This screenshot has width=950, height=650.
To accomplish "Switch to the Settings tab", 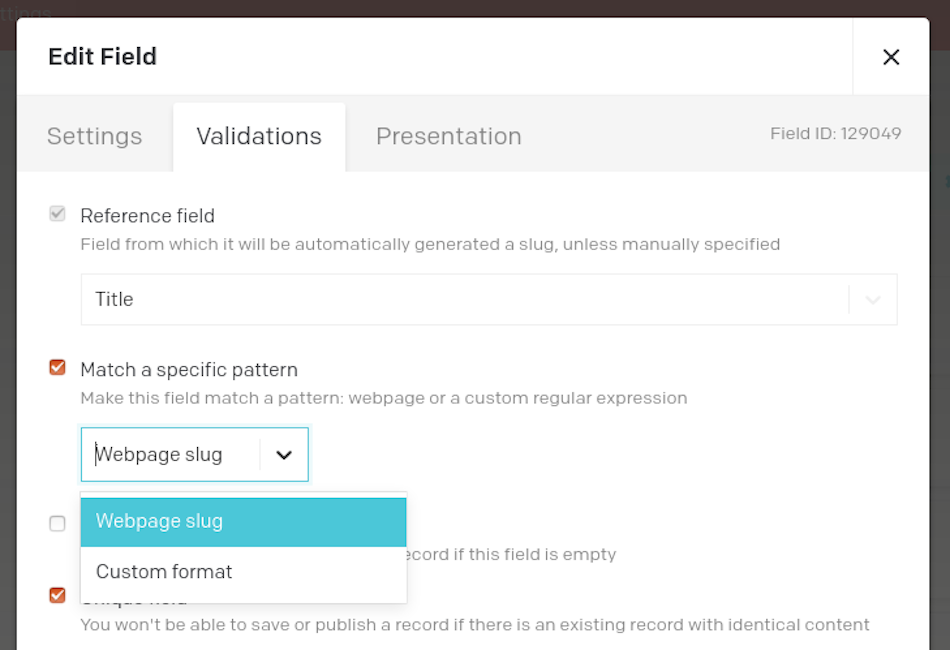I will [x=95, y=136].
